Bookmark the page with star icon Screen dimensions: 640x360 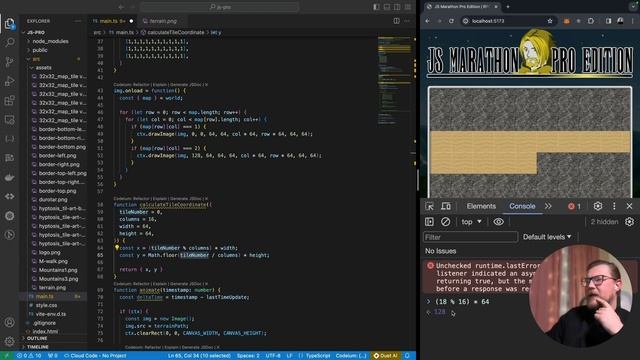[550, 21]
